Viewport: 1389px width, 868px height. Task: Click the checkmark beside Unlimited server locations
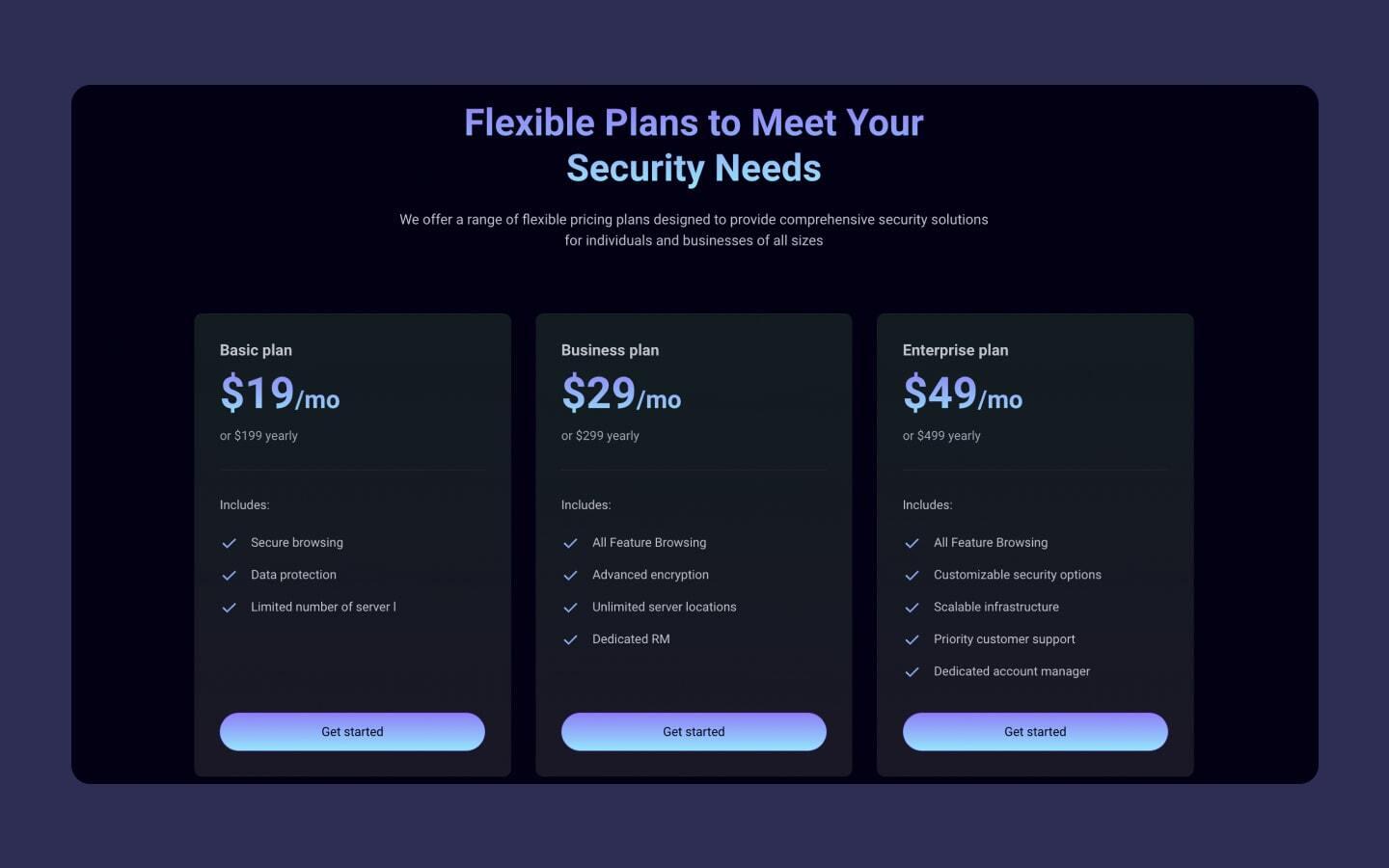point(571,608)
